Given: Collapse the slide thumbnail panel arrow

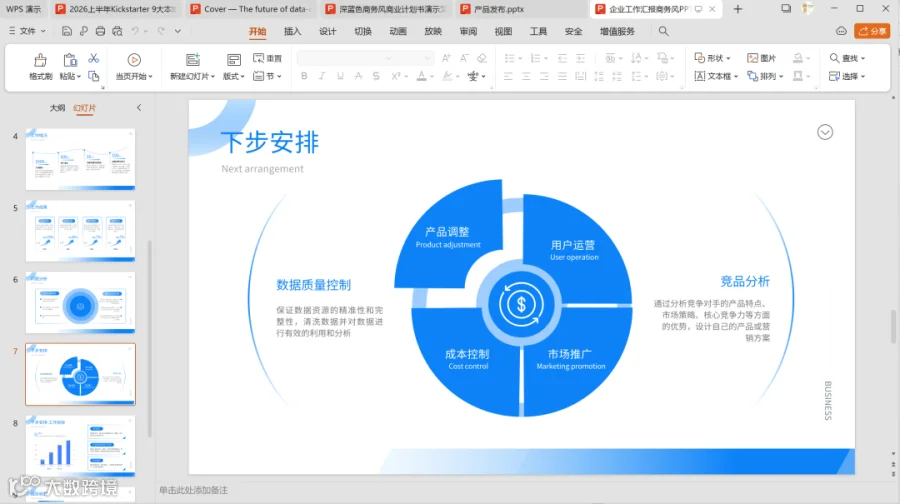Looking at the screenshot, I should pos(139,107).
